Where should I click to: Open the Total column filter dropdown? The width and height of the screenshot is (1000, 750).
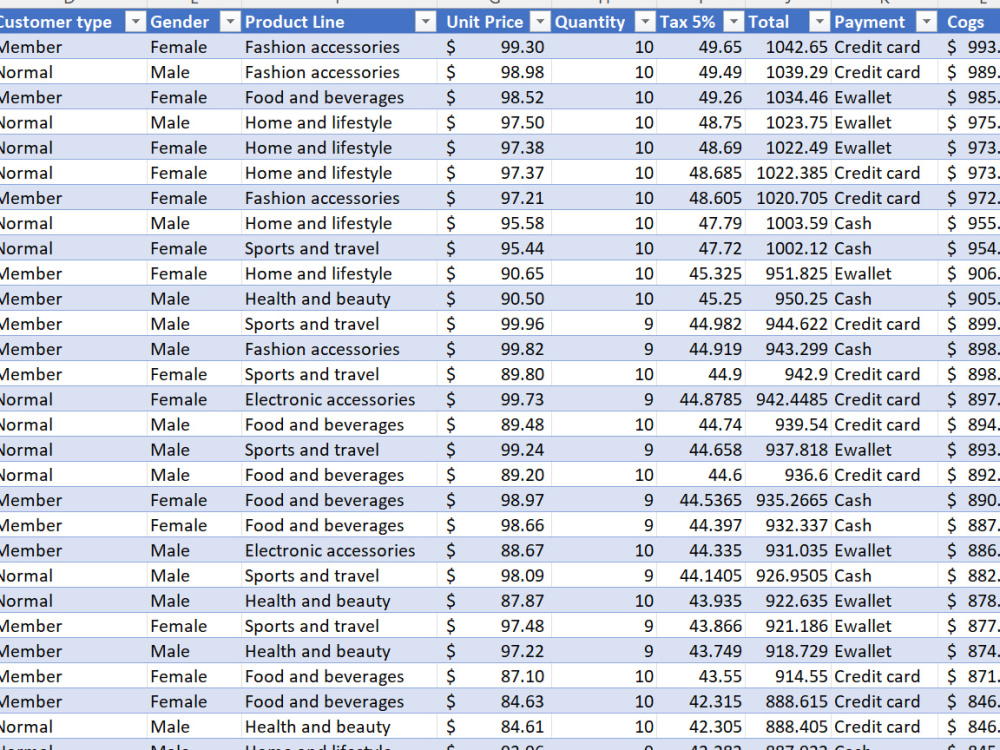click(x=819, y=22)
